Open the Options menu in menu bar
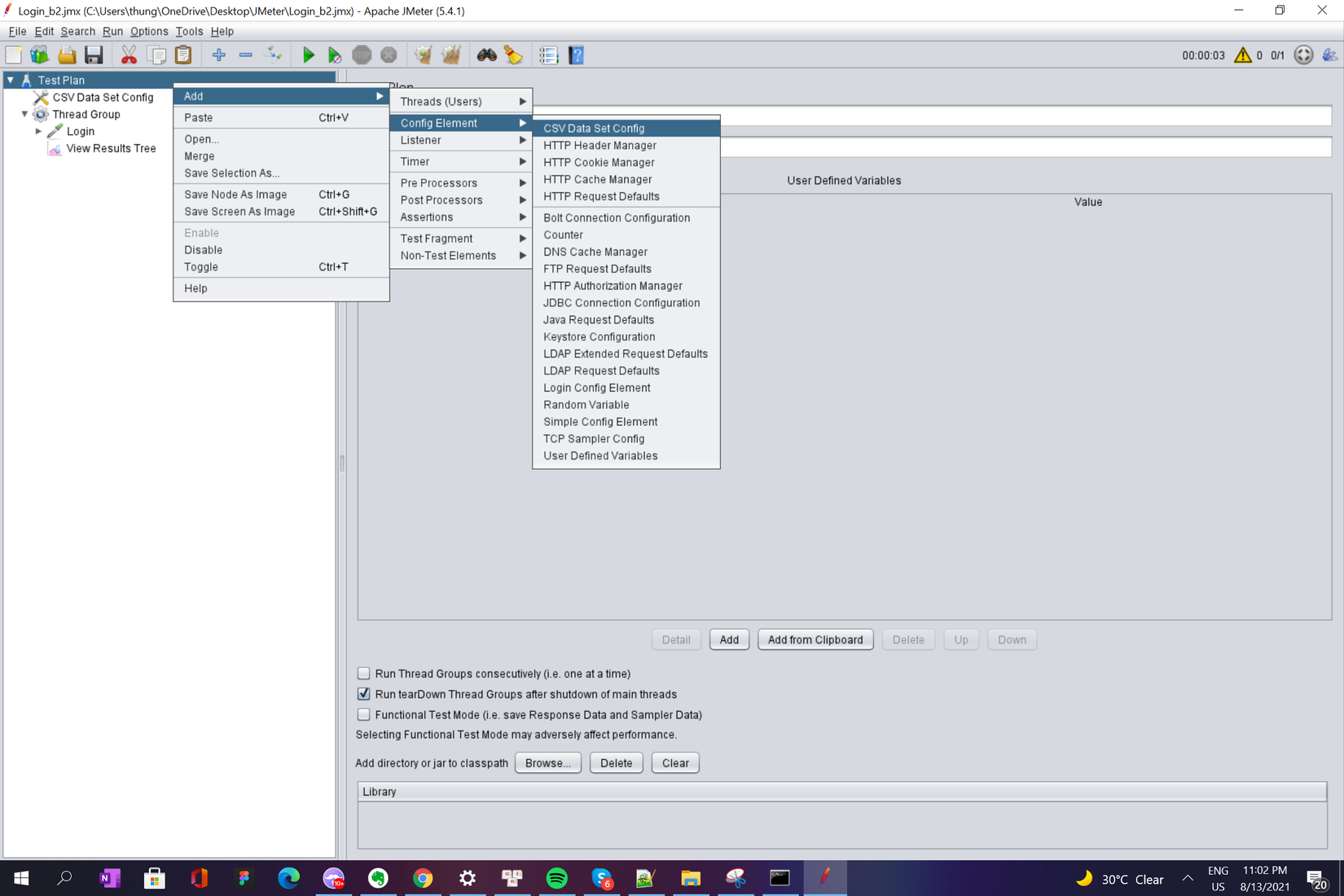Viewport: 1344px width, 896px height. coord(149,31)
